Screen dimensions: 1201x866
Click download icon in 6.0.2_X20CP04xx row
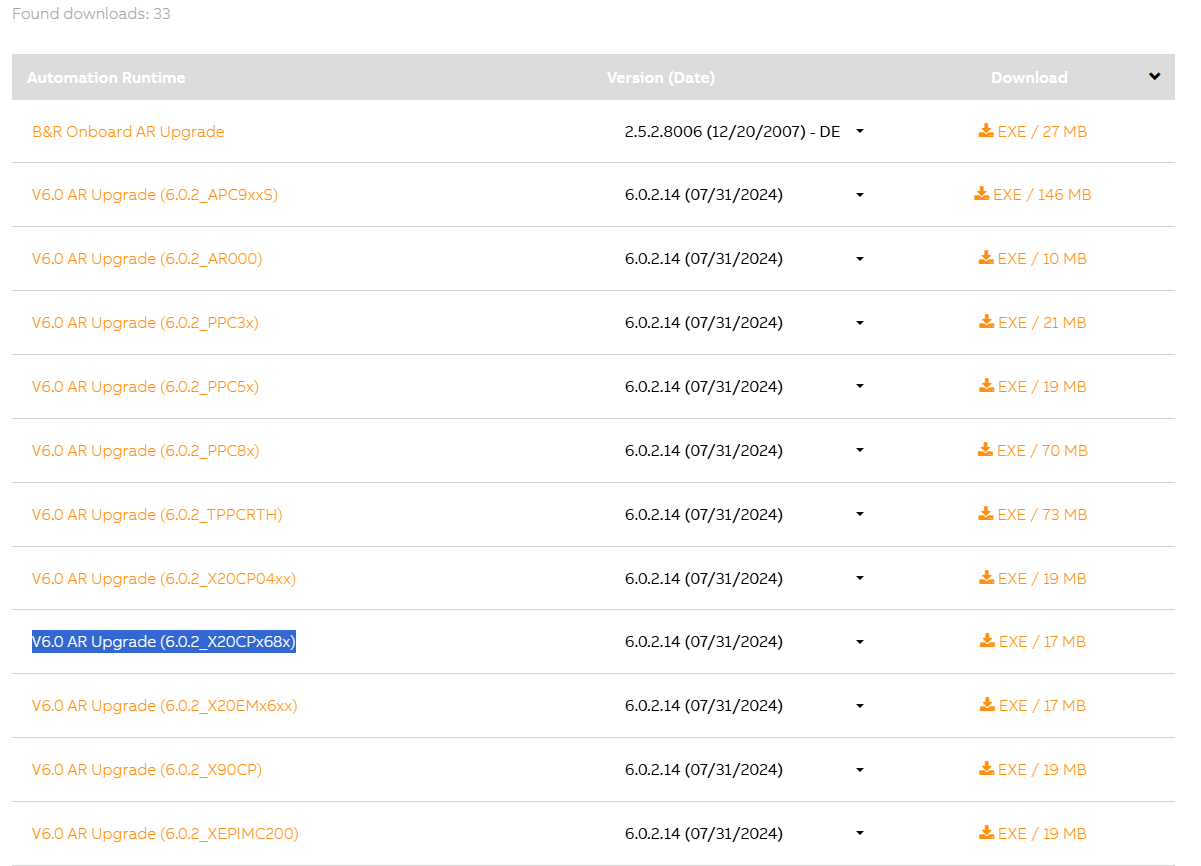click(986, 578)
